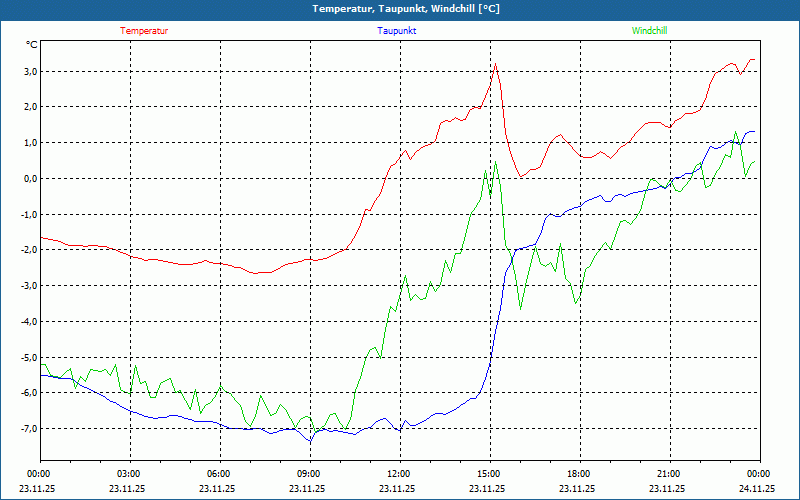Select the "21:00" time axis label
800x500 pixels.
[x=668, y=474]
